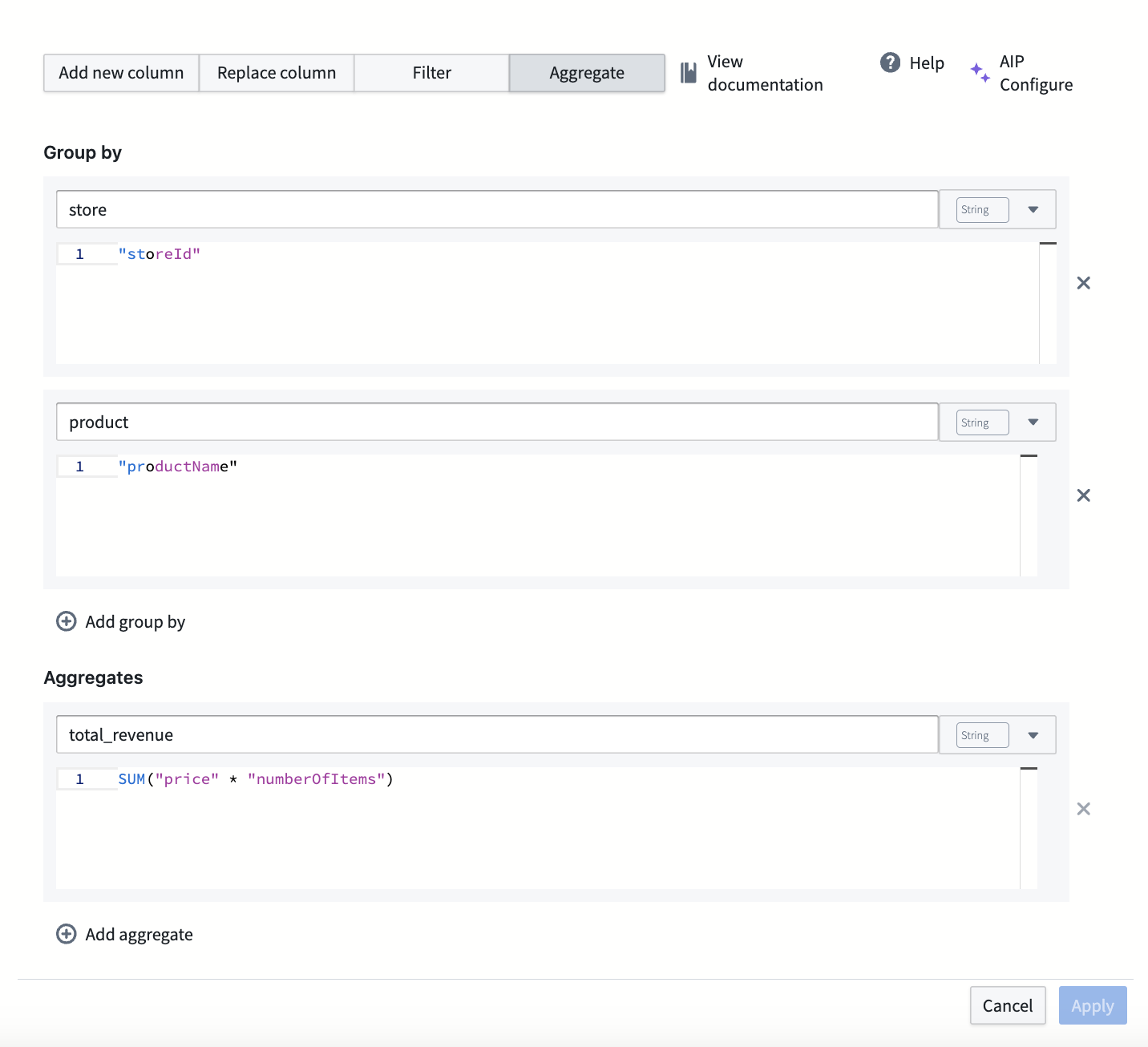This screenshot has width=1148, height=1047.
Task: Remove the total_revenue aggregate with X
Action: click(x=1083, y=809)
